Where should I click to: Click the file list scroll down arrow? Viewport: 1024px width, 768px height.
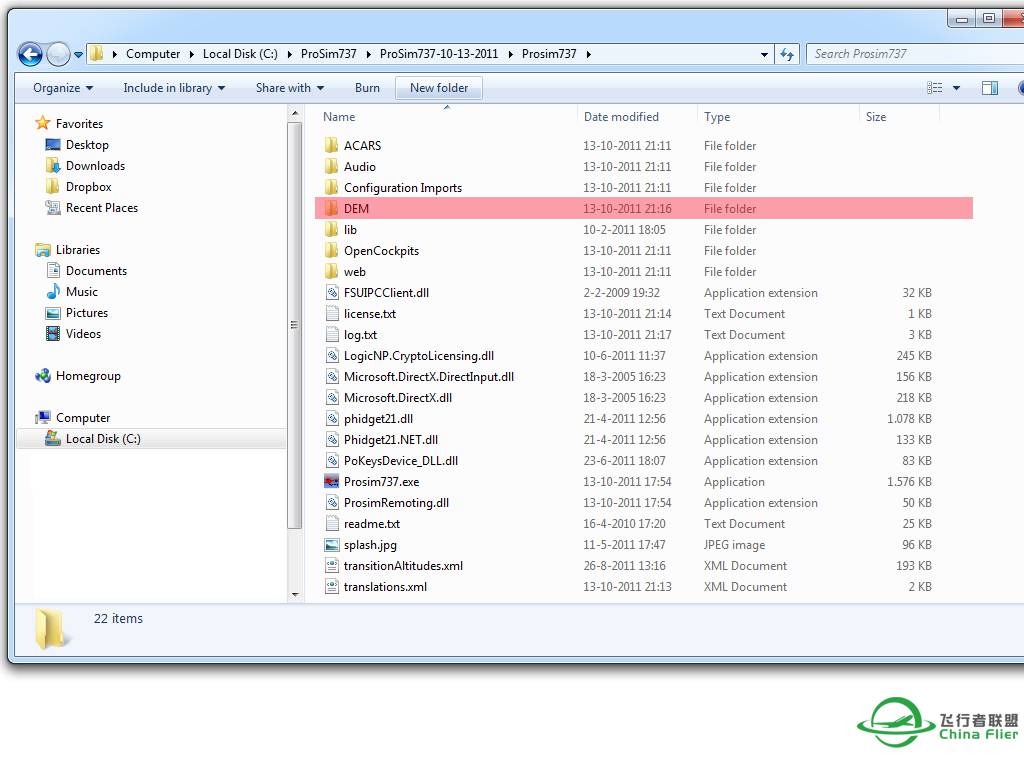pos(295,594)
